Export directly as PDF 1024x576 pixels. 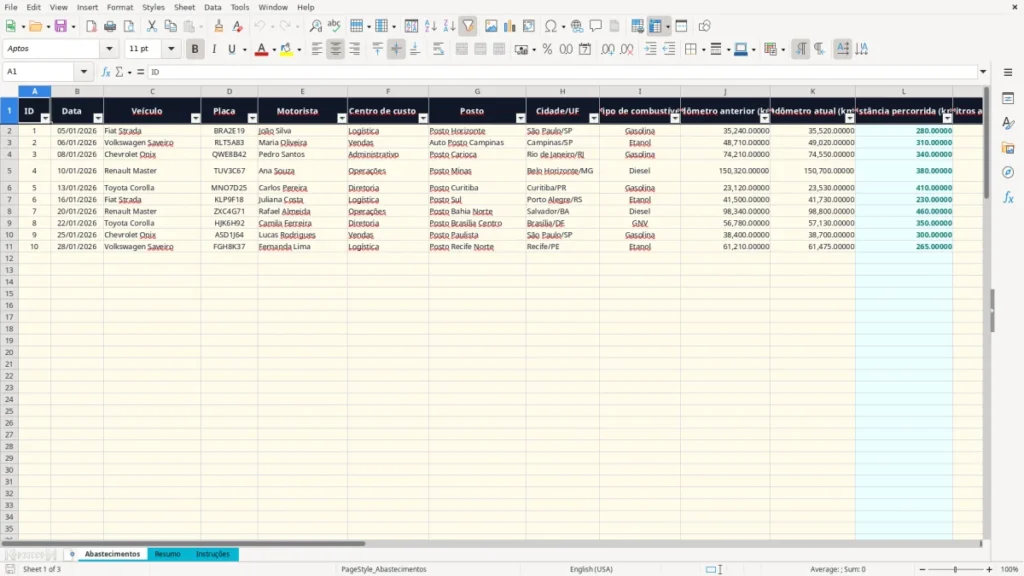[x=91, y=26]
